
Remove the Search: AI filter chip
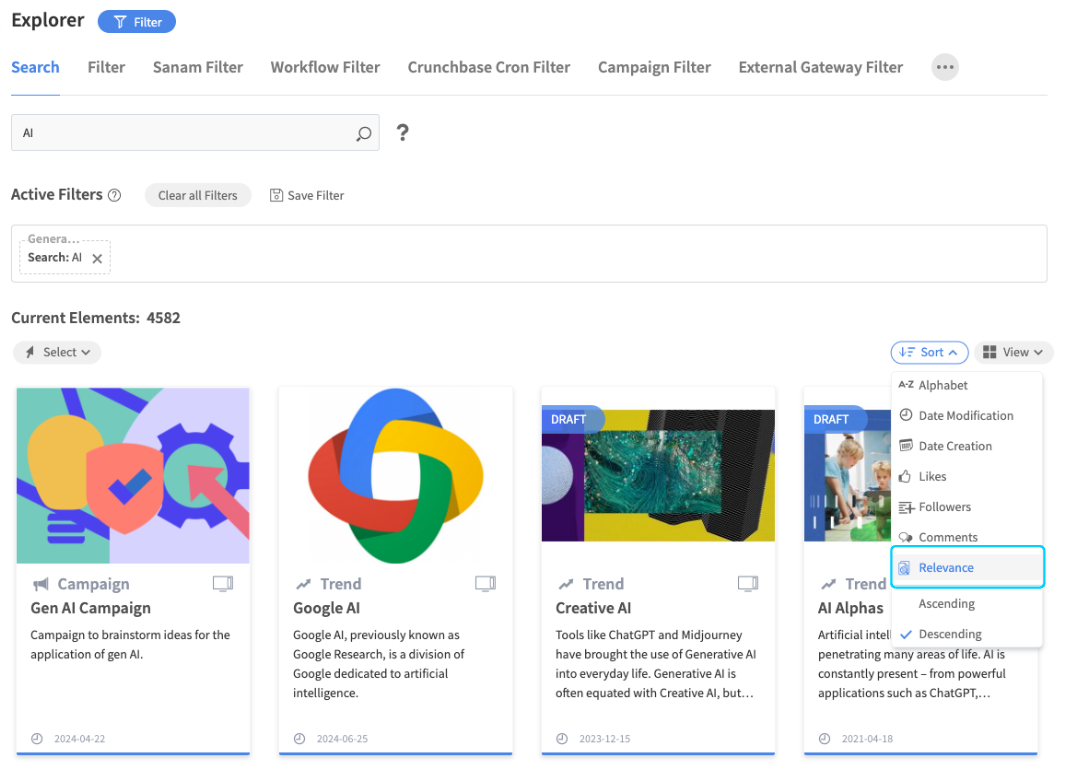pyautogui.click(x=97, y=258)
